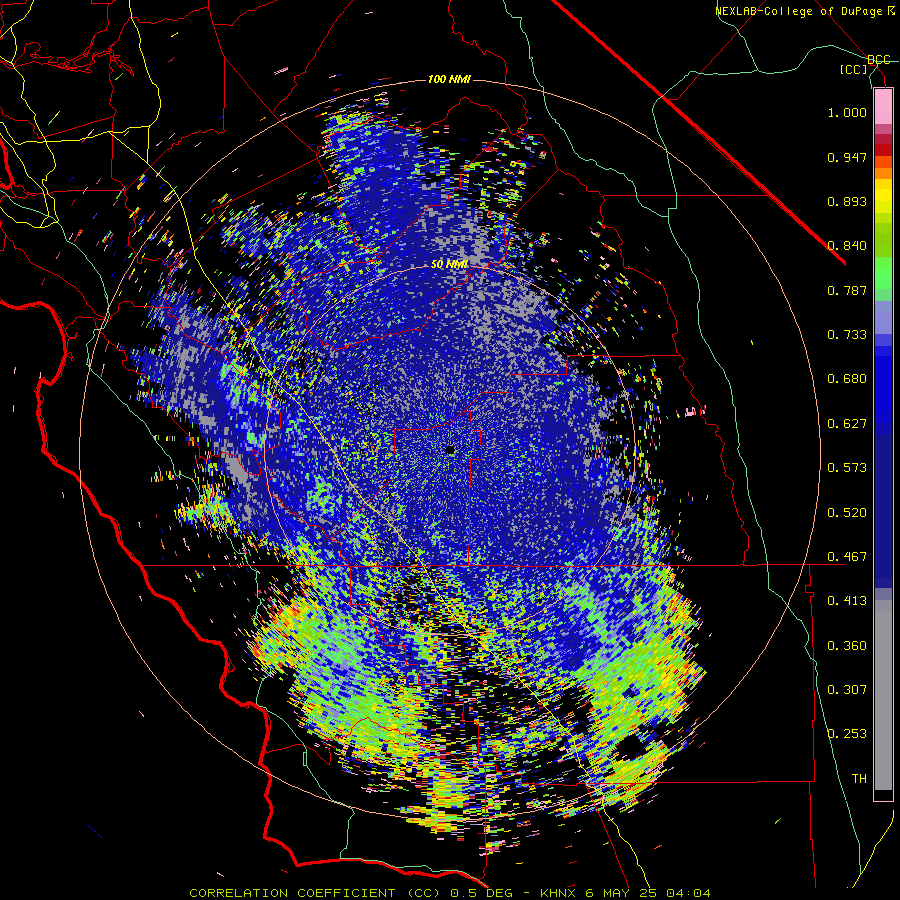
Task: Select the 0.680 legend value
Action: (x=847, y=379)
